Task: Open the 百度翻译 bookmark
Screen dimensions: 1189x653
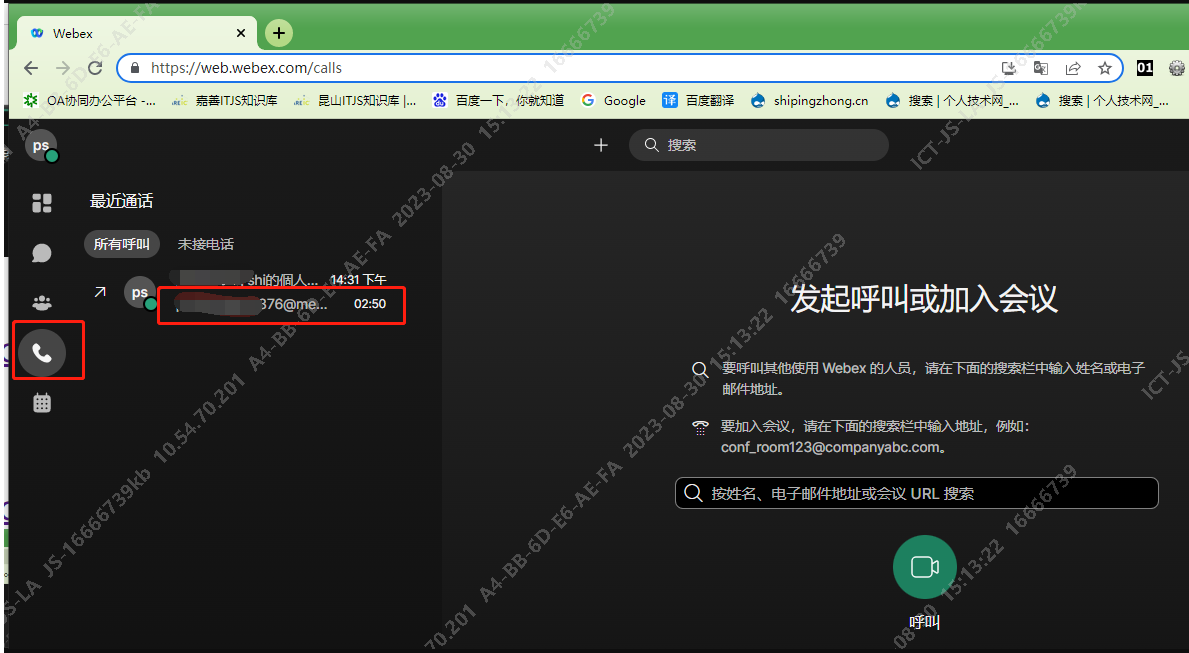Action: pyautogui.click(x=698, y=100)
